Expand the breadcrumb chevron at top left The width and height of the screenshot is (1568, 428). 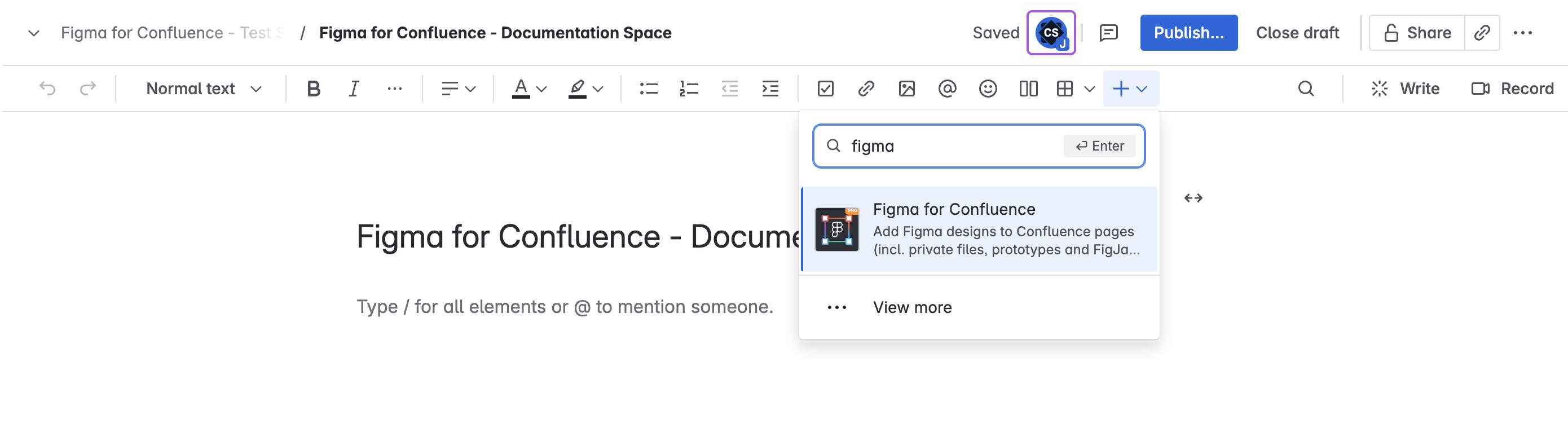pyautogui.click(x=34, y=33)
